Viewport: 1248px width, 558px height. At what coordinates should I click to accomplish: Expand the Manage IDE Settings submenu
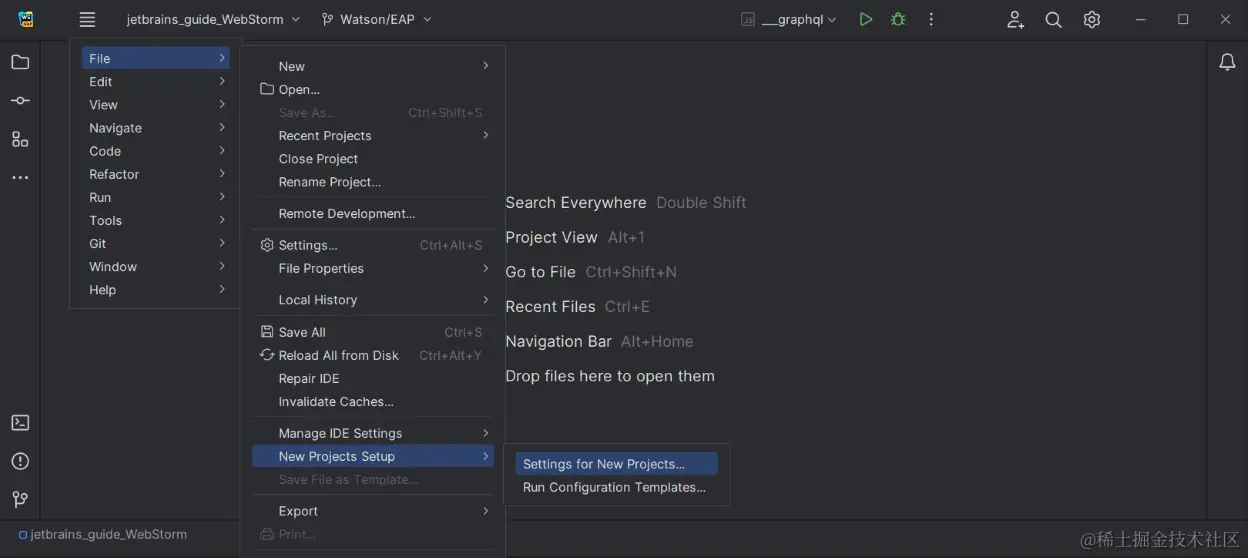(x=373, y=433)
